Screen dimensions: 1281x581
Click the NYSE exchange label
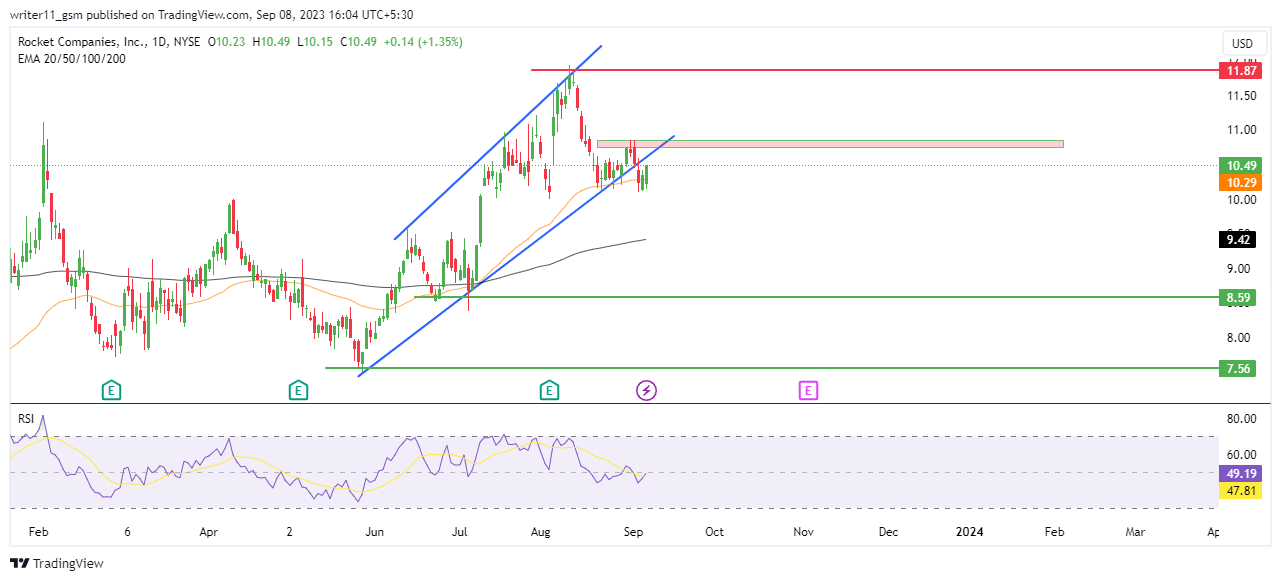pos(187,42)
